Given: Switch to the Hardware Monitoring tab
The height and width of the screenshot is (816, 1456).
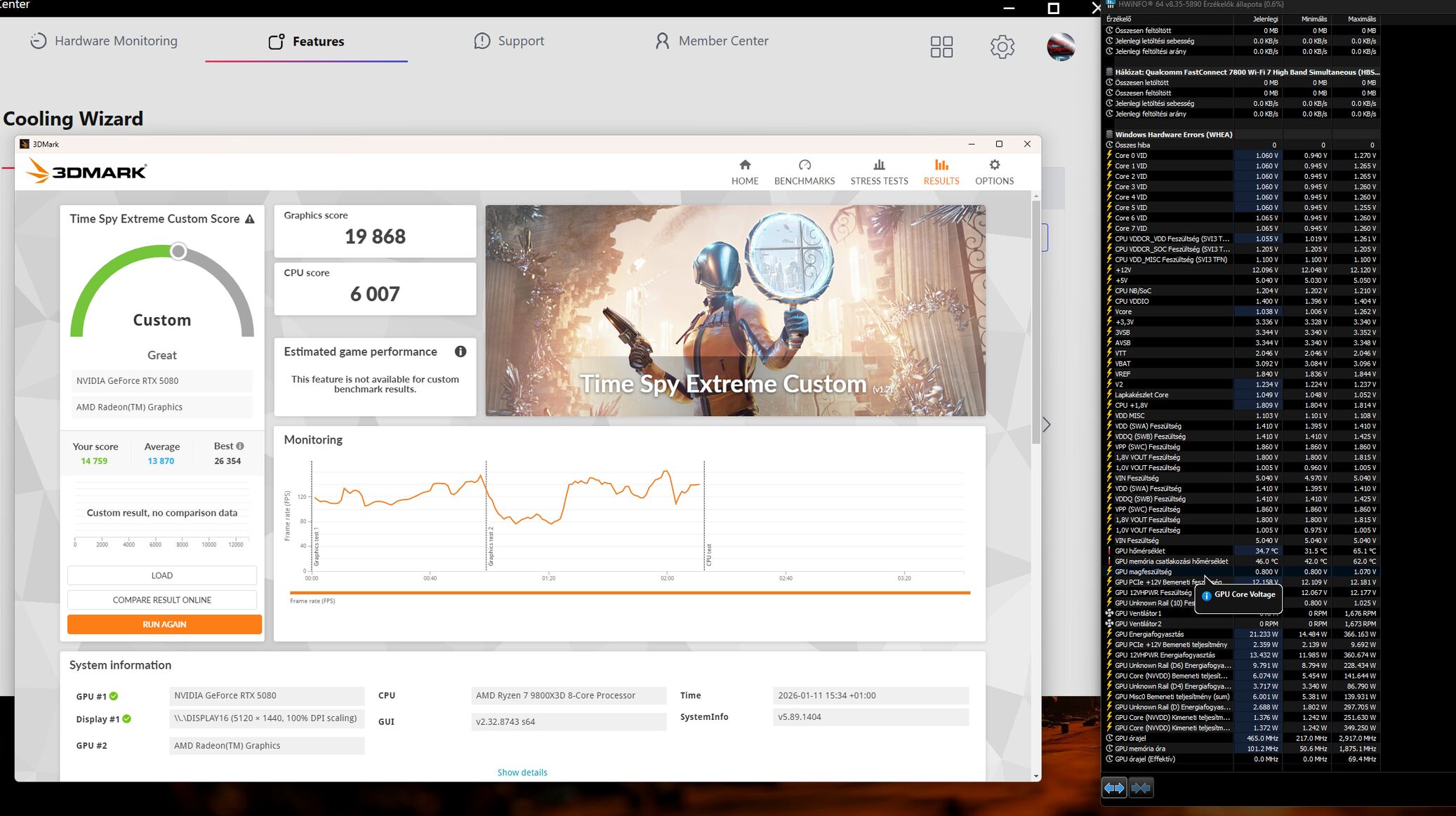Looking at the screenshot, I should [x=104, y=41].
